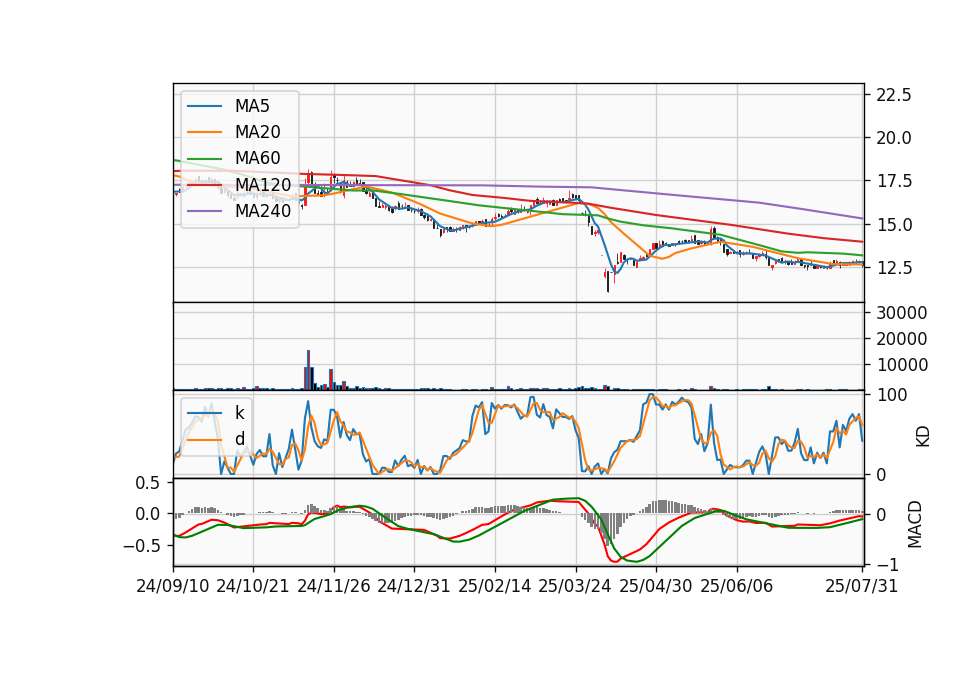Click the blue MA5 legend line sample
The height and width of the screenshot is (690, 960).
tap(204, 106)
